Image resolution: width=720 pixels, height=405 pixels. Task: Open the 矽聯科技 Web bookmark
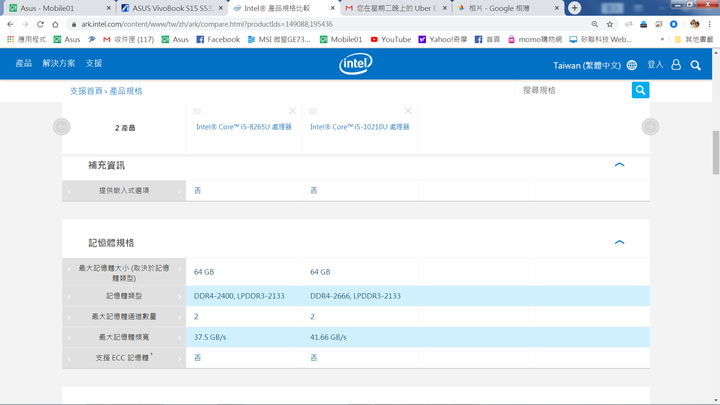coord(601,39)
